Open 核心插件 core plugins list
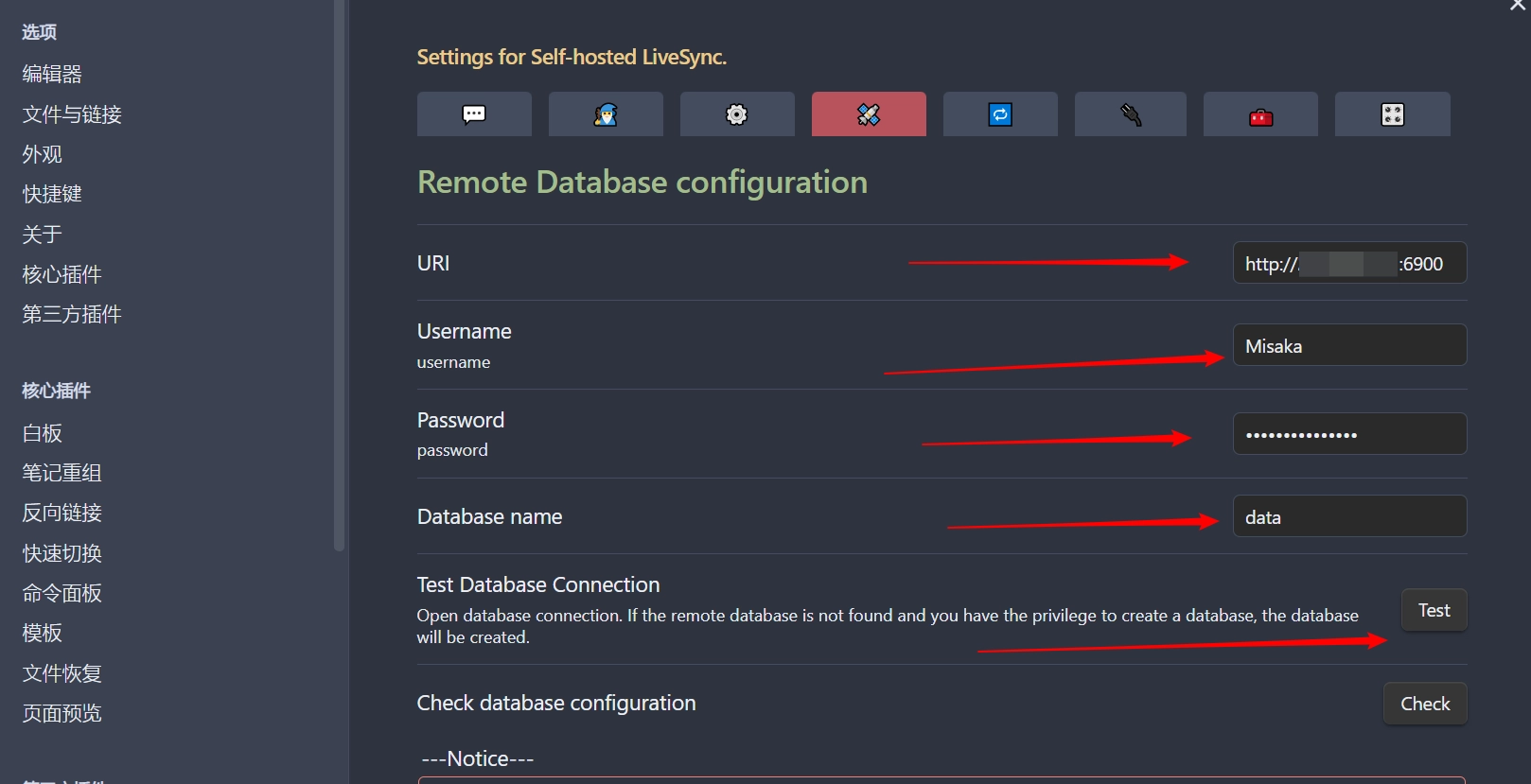The width and height of the screenshot is (1531, 784). 62,274
